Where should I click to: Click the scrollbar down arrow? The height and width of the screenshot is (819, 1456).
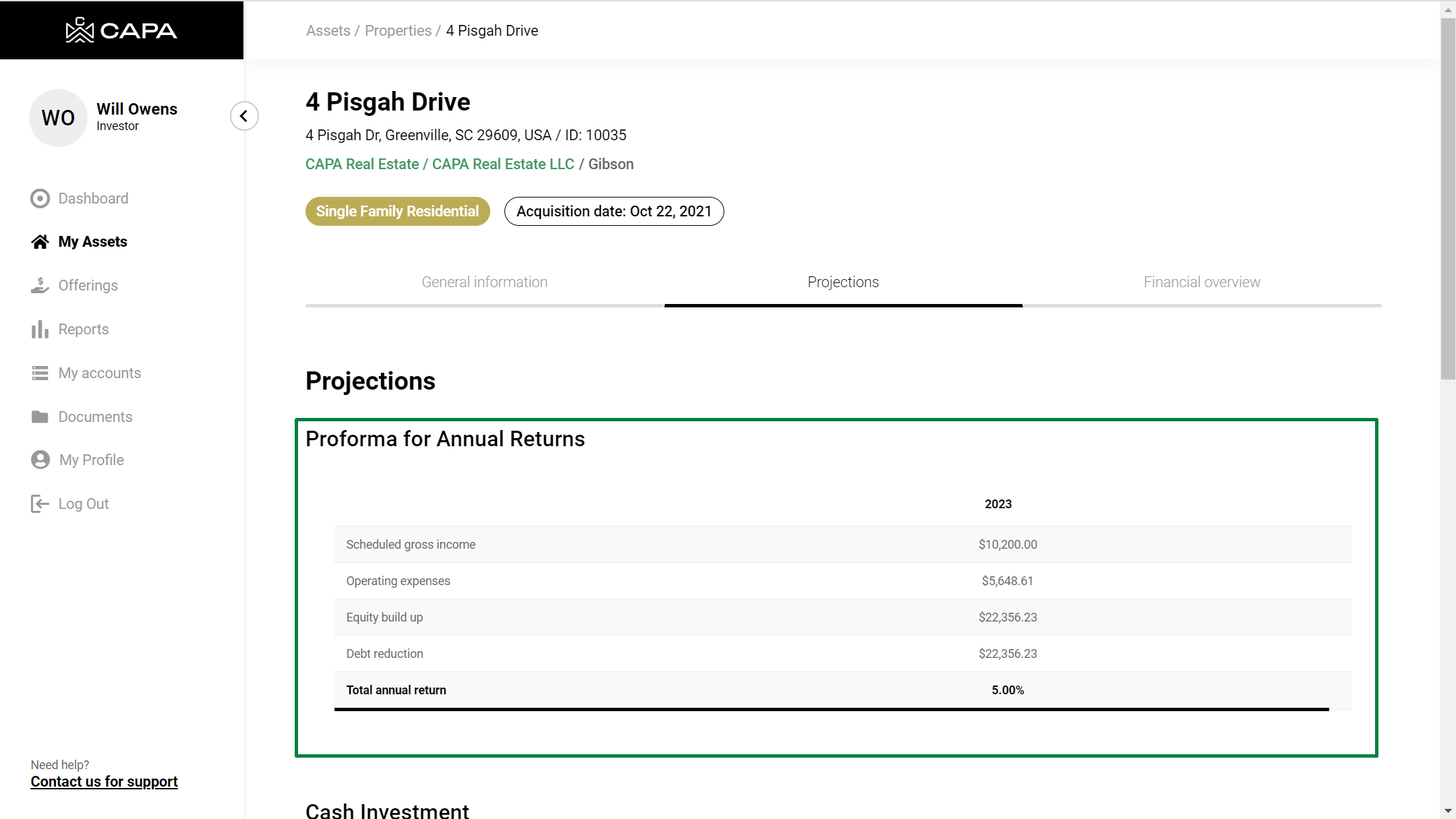[x=1448, y=811]
